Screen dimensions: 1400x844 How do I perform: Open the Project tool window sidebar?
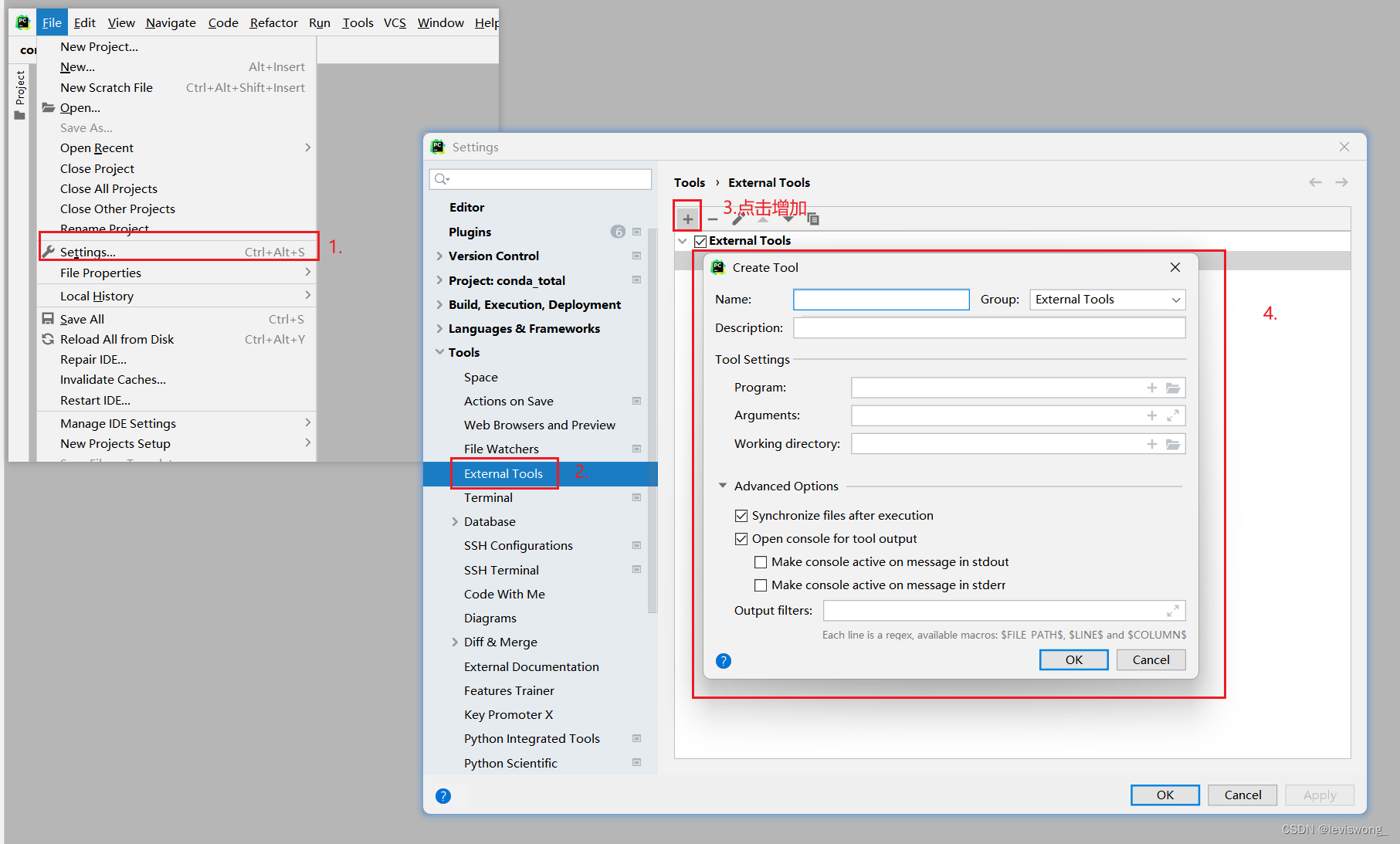(20, 95)
